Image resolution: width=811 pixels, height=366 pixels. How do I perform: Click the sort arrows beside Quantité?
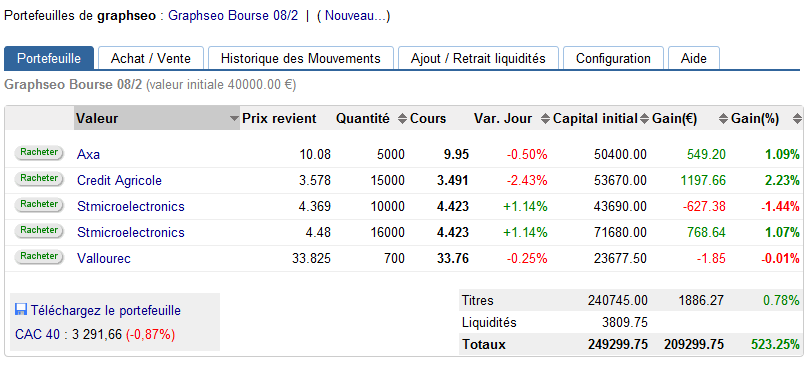tap(402, 119)
